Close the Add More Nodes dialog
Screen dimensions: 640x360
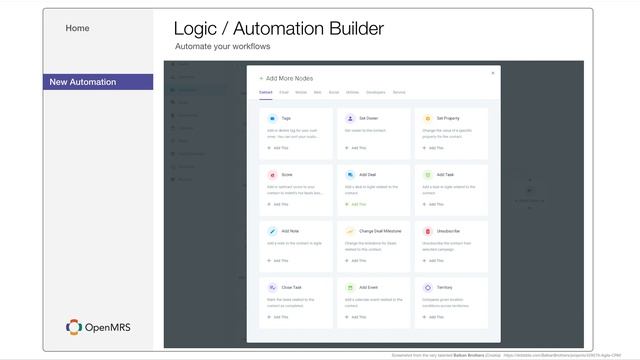pyautogui.click(x=493, y=73)
